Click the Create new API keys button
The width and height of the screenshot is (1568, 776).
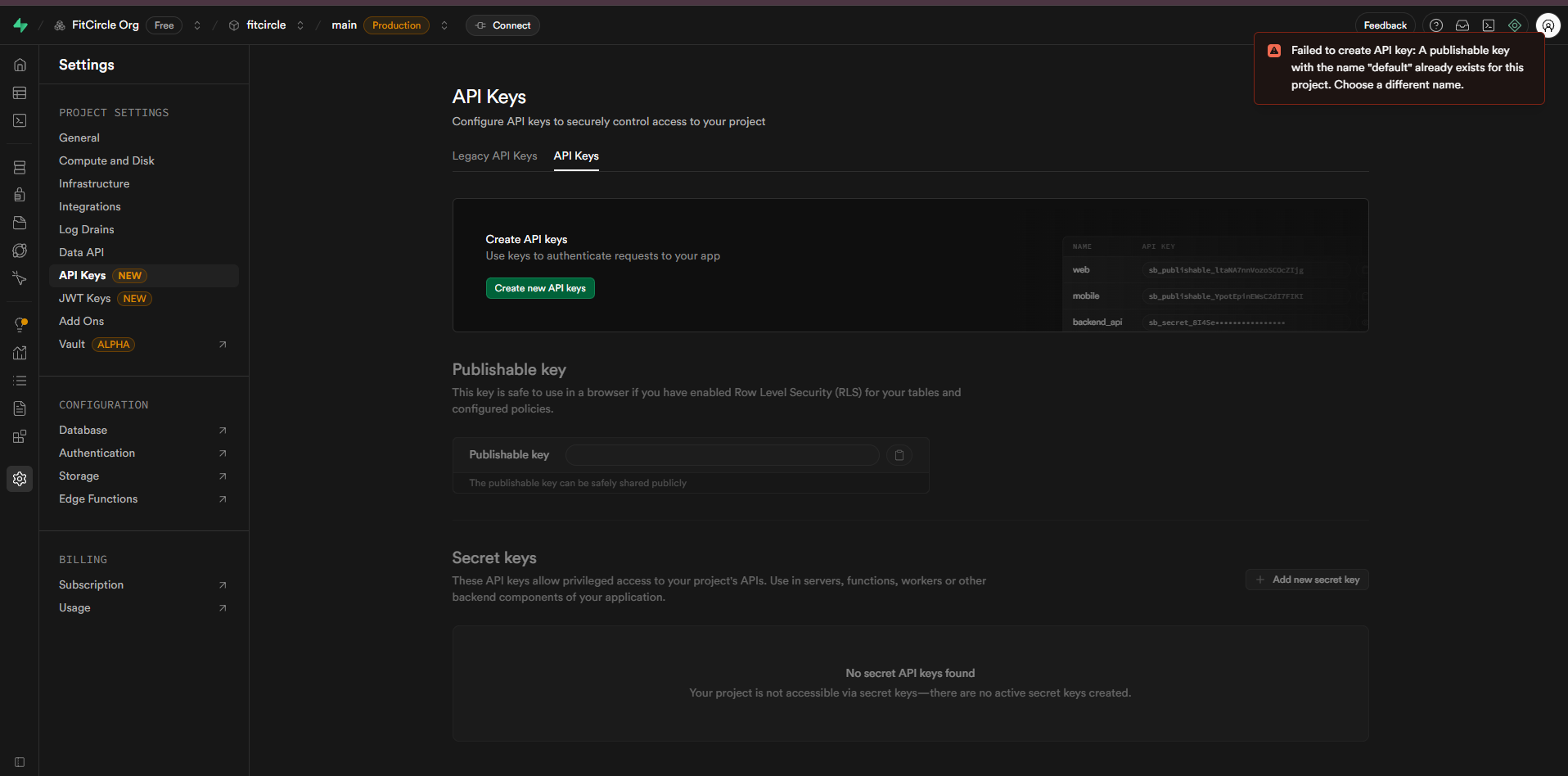coord(540,288)
